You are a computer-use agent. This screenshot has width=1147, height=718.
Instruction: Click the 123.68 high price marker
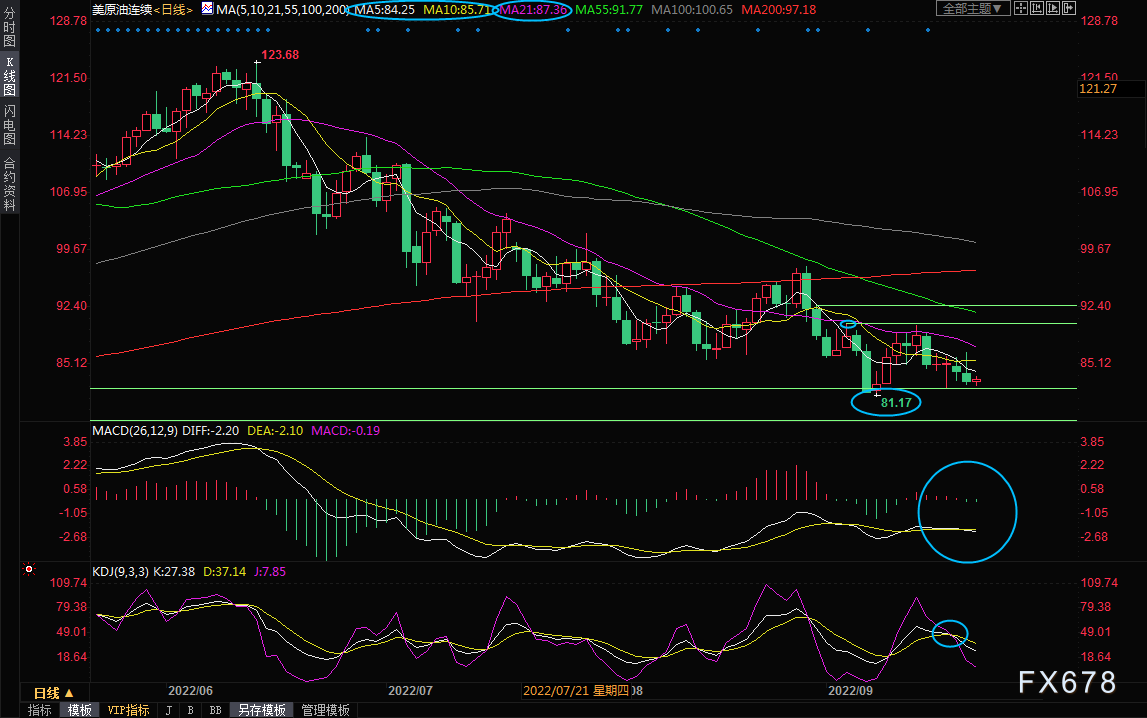coord(280,55)
